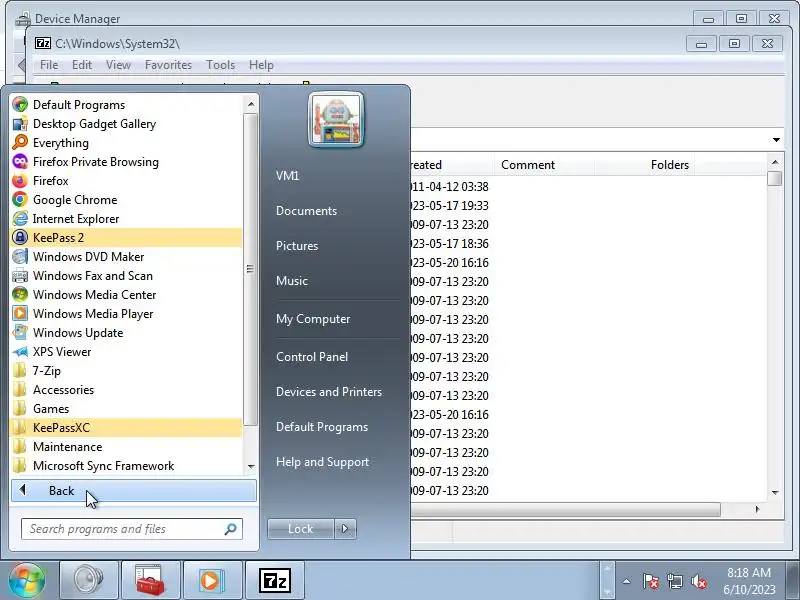Open Default Programs in right pane

(x=321, y=427)
